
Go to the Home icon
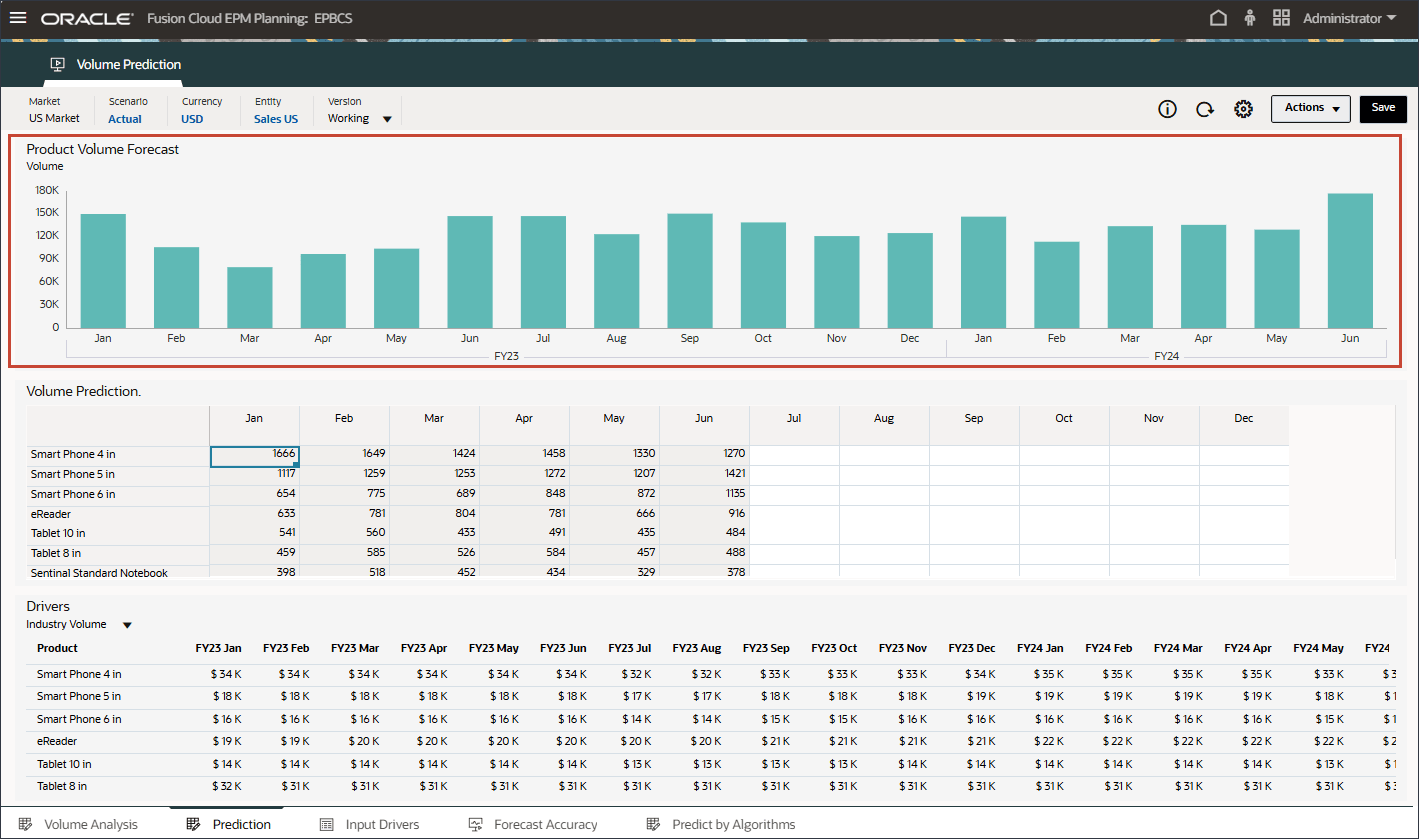coord(1218,18)
